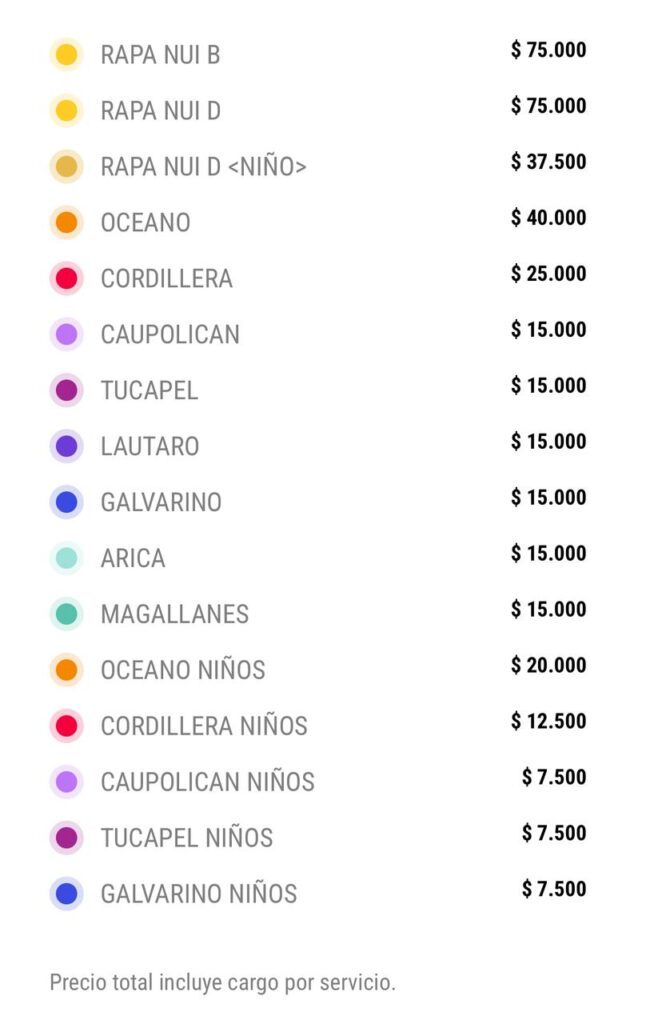Click the green MAGALLANES color dot
The height and width of the screenshot is (1024, 646).
66,614
